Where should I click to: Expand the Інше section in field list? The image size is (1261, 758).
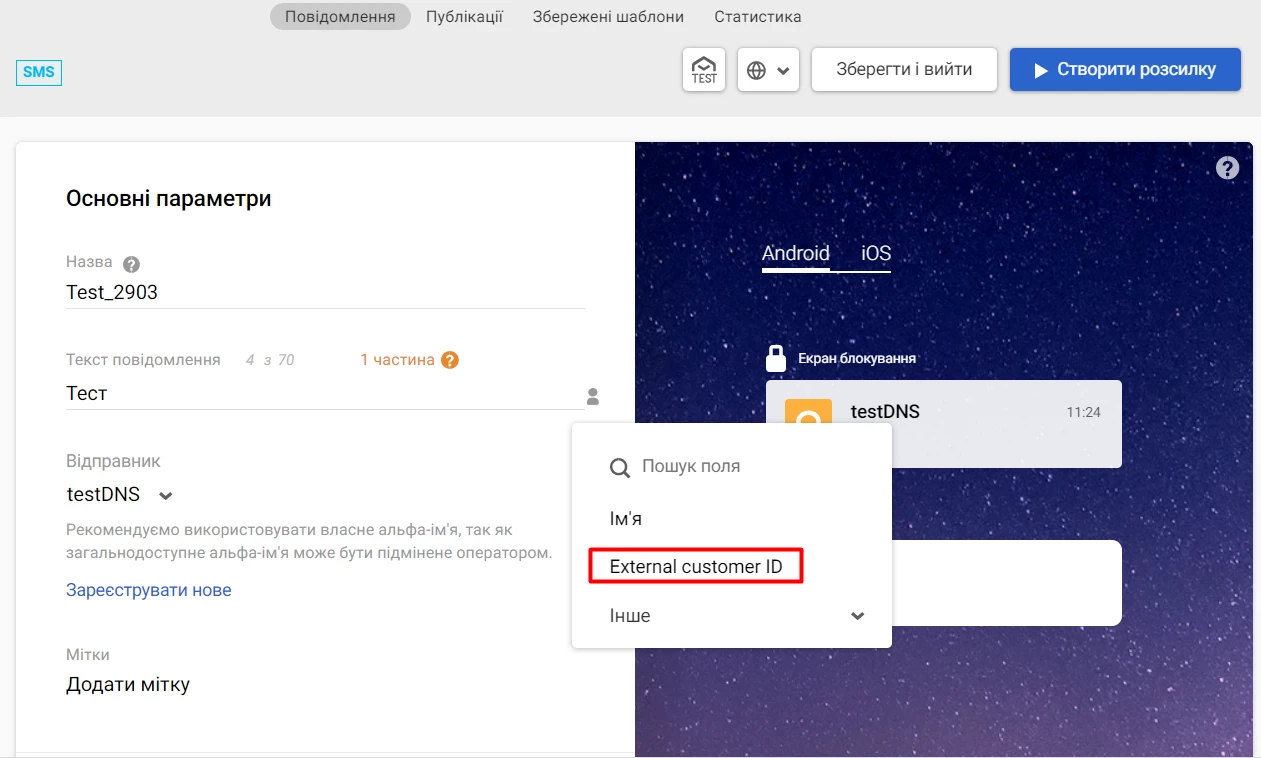pos(856,616)
